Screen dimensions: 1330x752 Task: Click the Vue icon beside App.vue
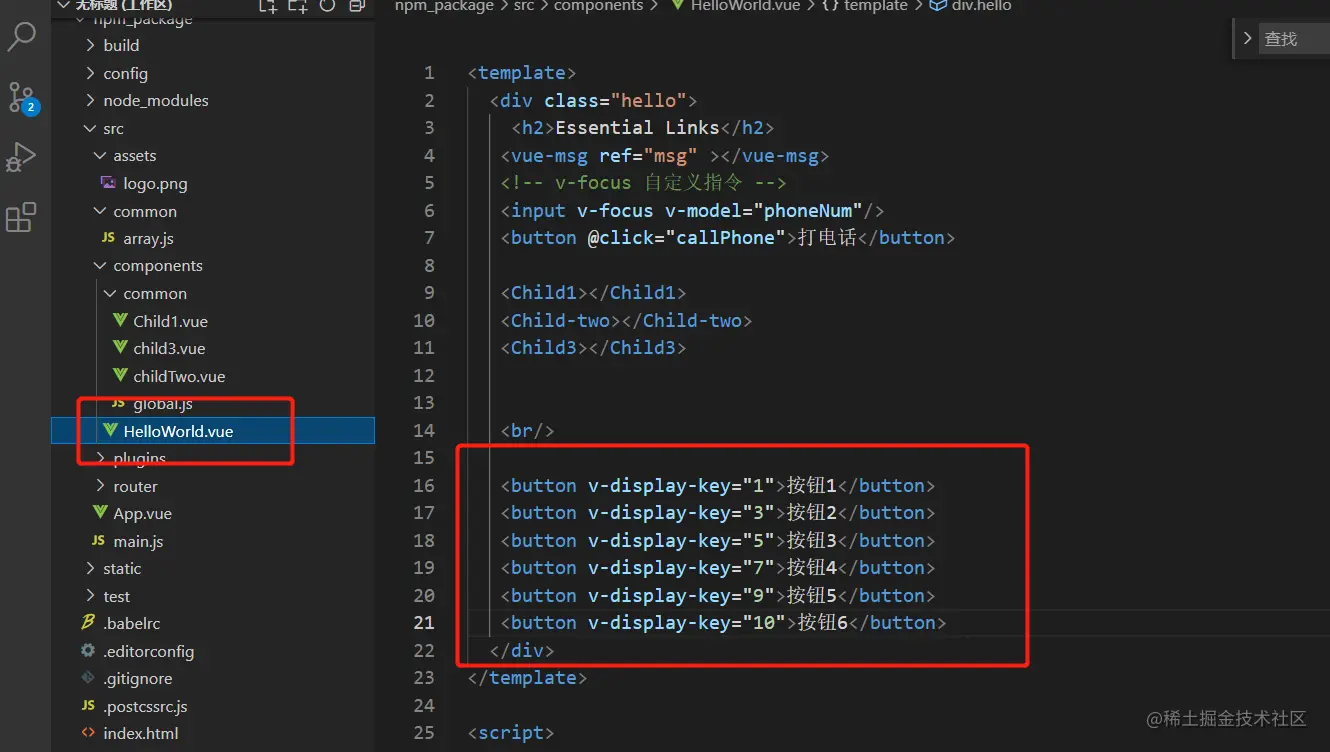click(100, 513)
